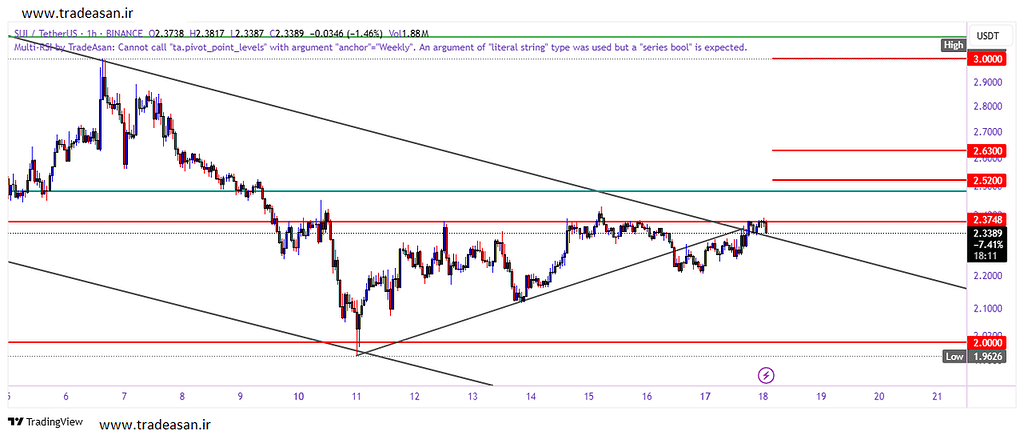Click the purple lightning event icon

766,375
